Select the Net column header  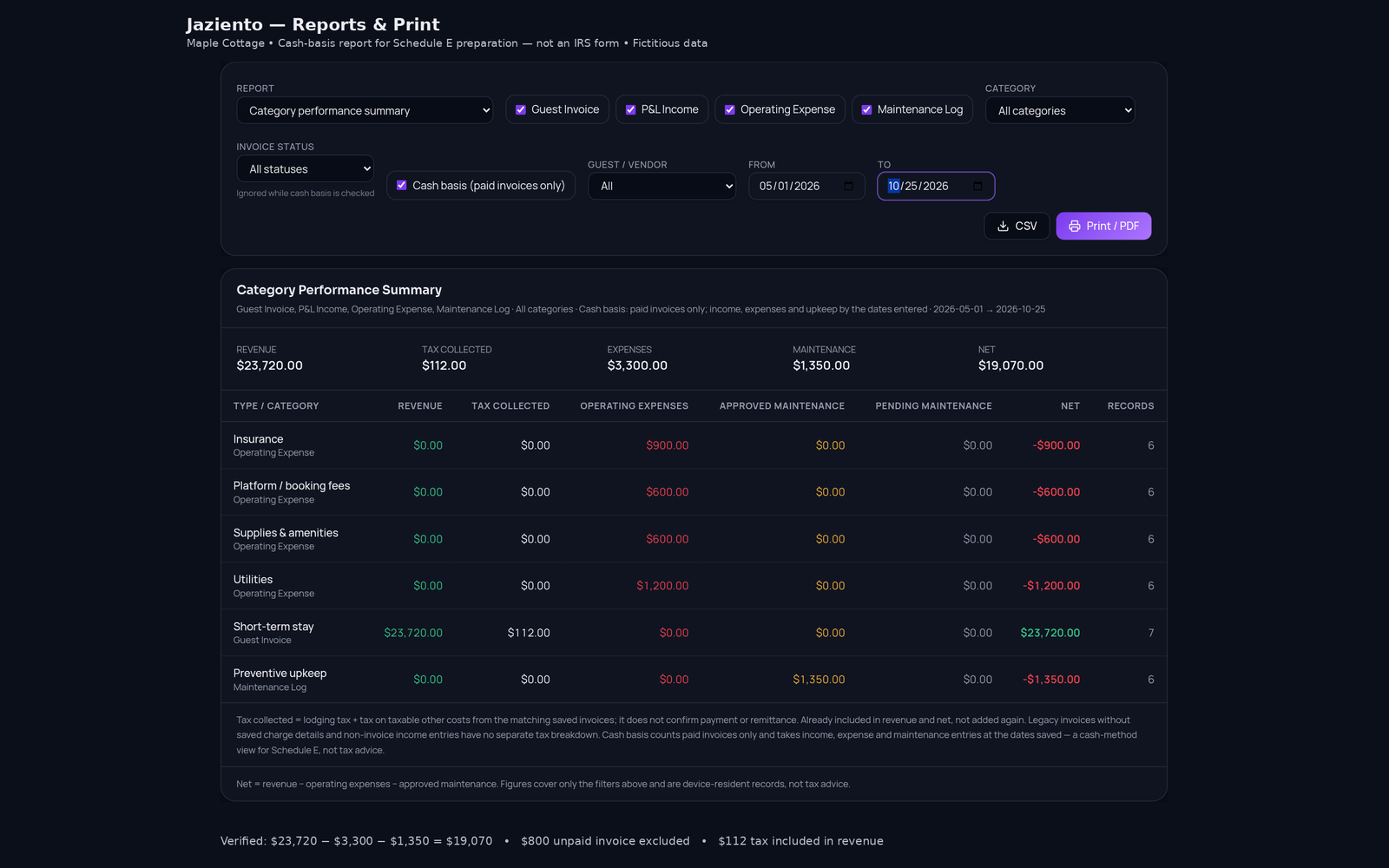tap(1070, 406)
